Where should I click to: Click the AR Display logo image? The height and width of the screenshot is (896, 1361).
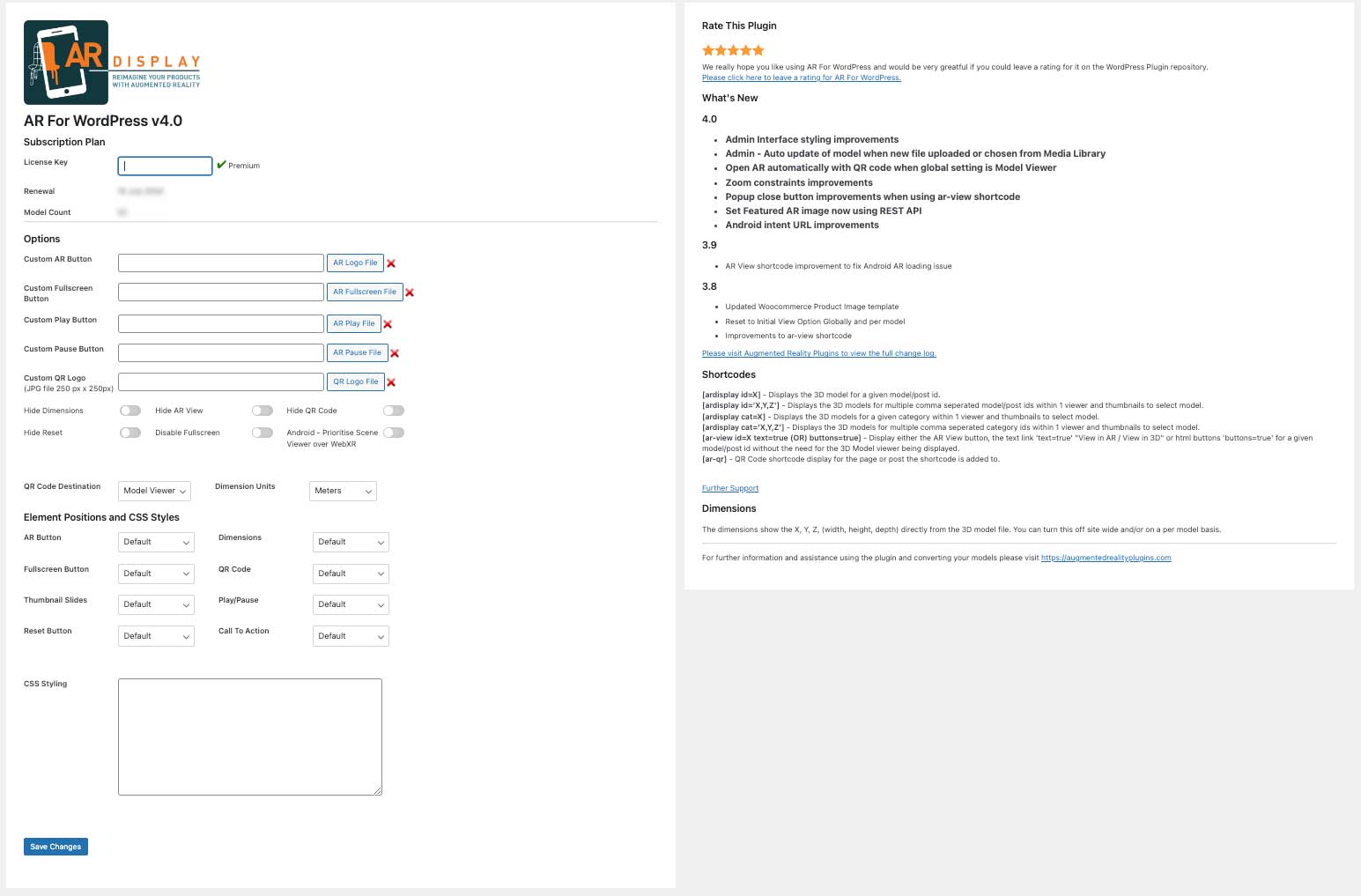pos(112,63)
